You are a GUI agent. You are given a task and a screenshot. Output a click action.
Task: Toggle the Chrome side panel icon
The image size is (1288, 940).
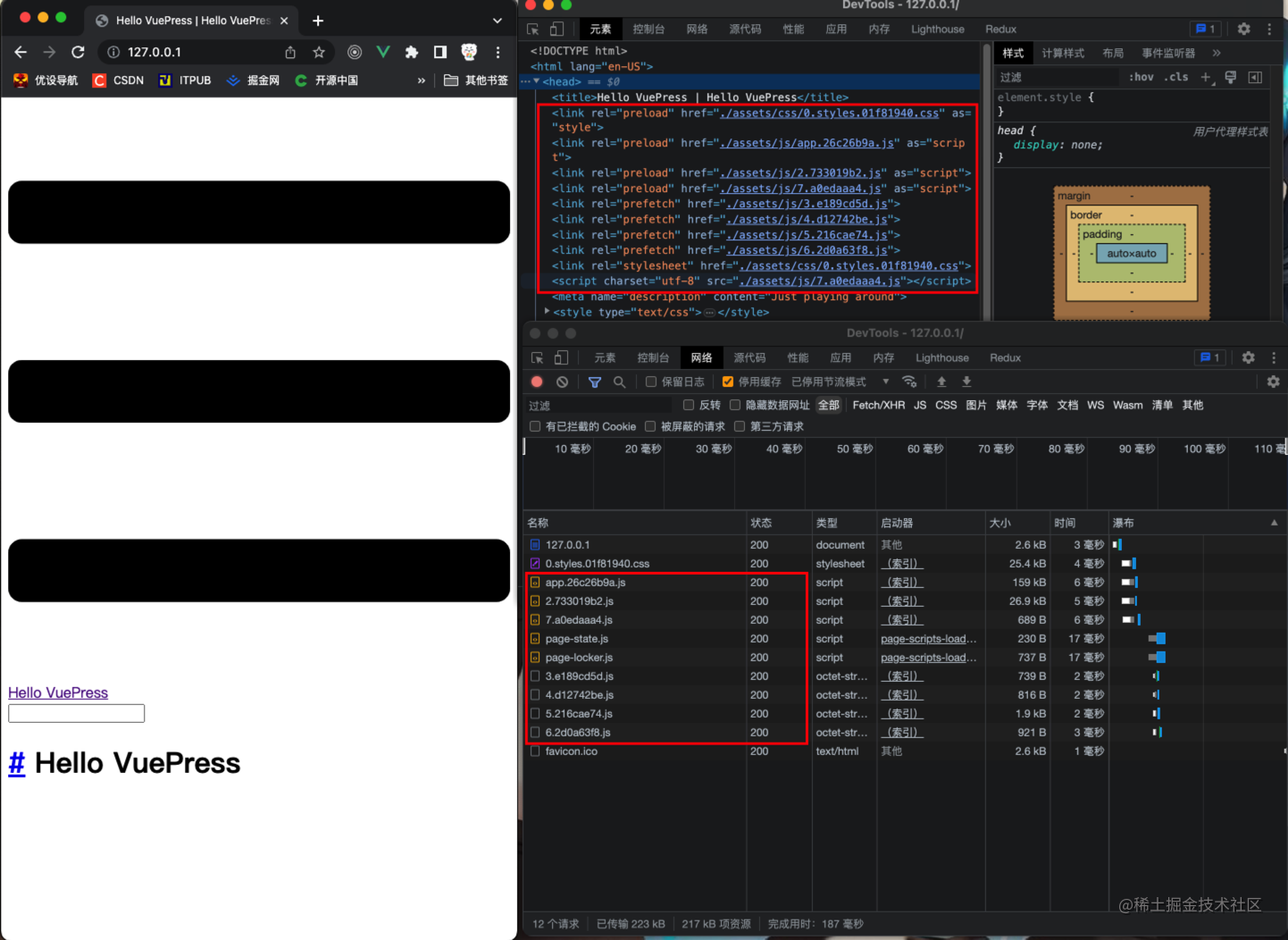coord(440,52)
